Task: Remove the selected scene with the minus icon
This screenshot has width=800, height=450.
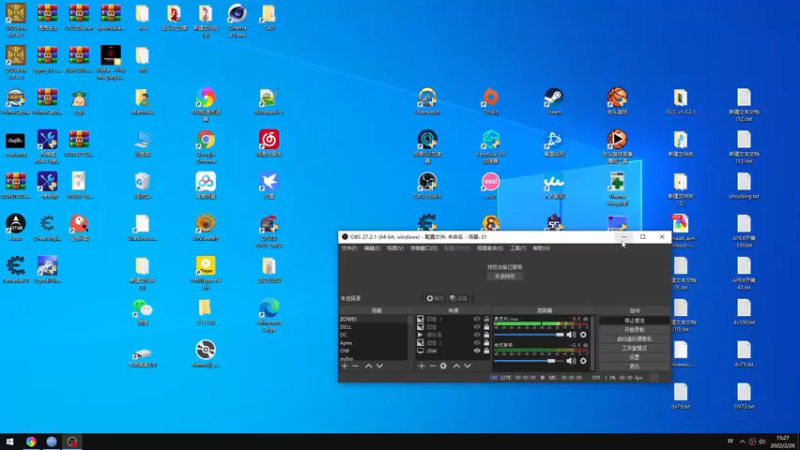Action: [x=356, y=366]
